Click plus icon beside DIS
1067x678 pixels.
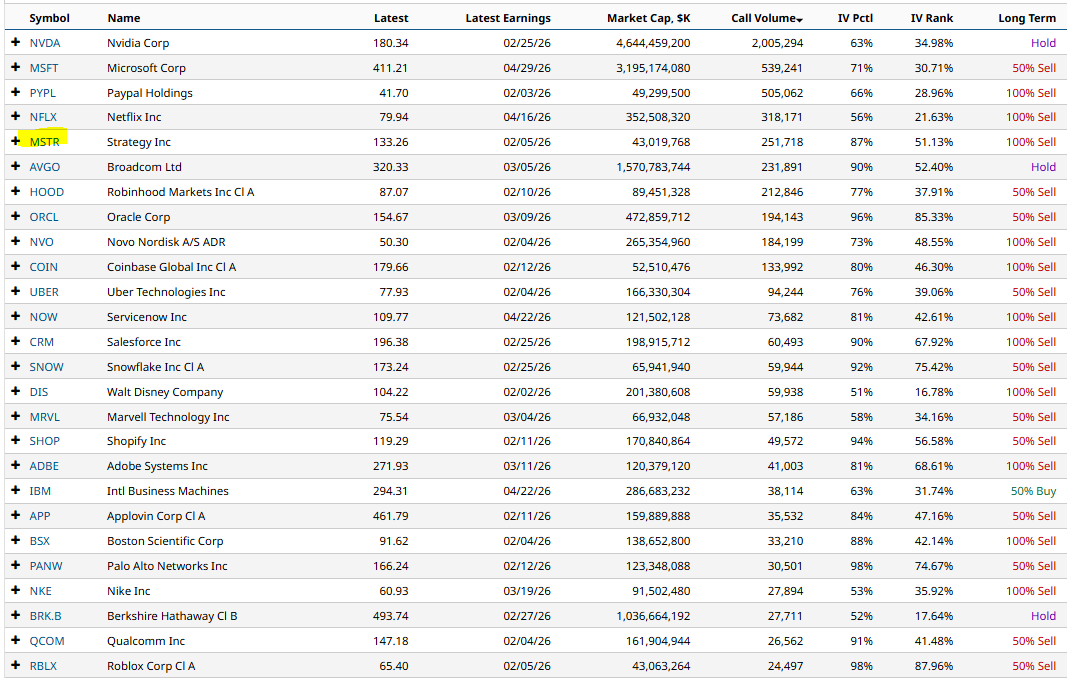(x=16, y=391)
